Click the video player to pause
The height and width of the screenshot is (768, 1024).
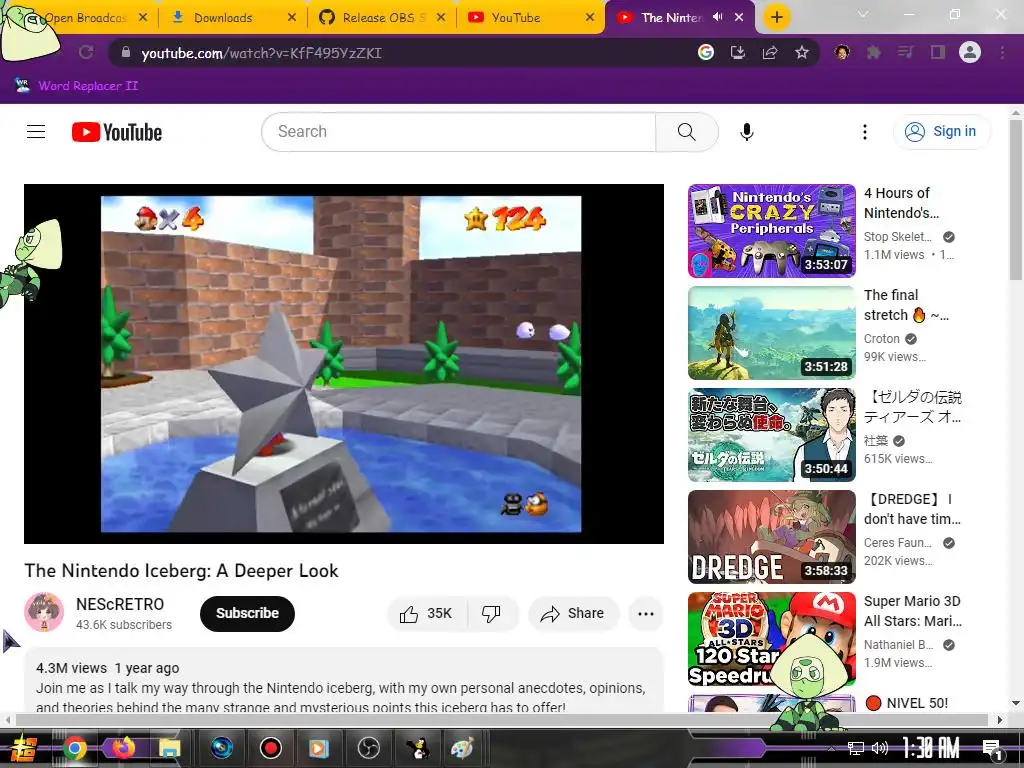344,364
